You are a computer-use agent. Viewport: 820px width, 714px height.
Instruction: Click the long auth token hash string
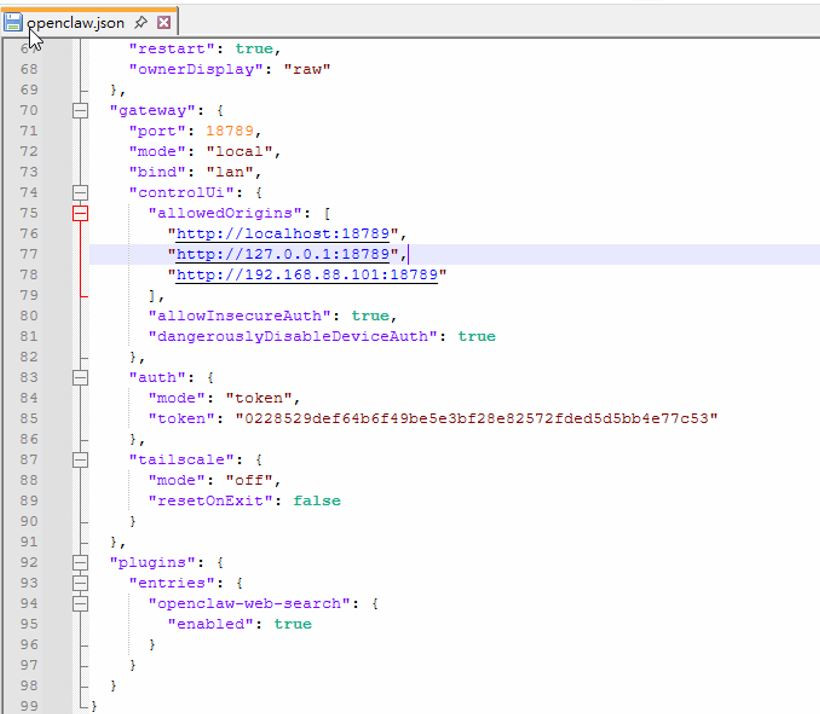[476, 418]
